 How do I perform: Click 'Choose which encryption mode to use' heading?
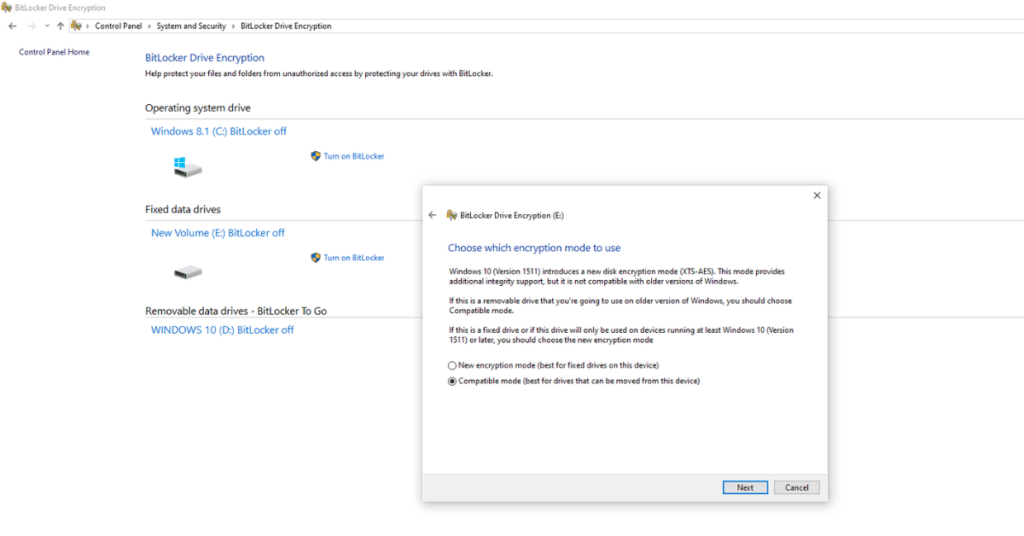coord(534,248)
